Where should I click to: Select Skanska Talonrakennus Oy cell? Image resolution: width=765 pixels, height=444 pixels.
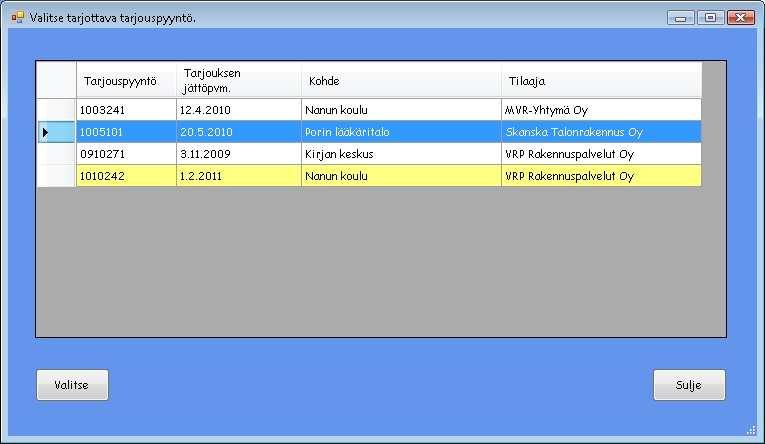tap(602, 132)
